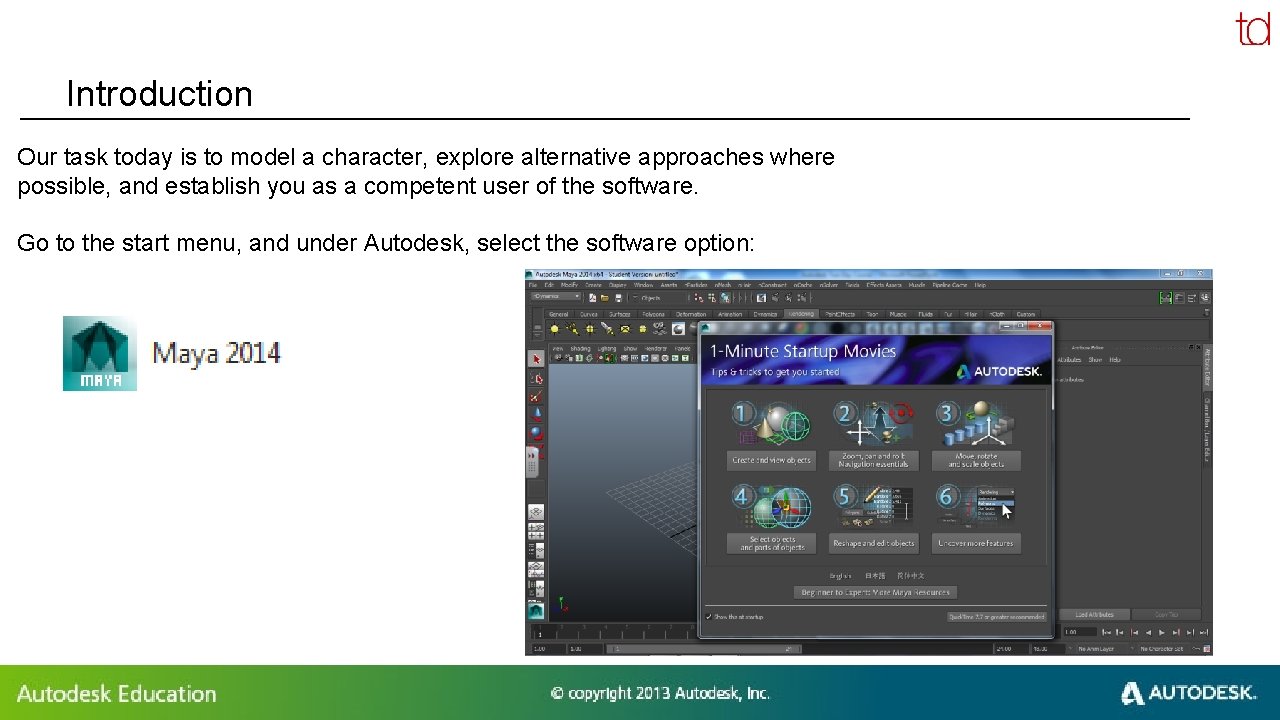The height and width of the screenshot is (720, 1280).
Task: Open the Window menu in Maya
Action: pyautogui.click(x=644, y=285)
